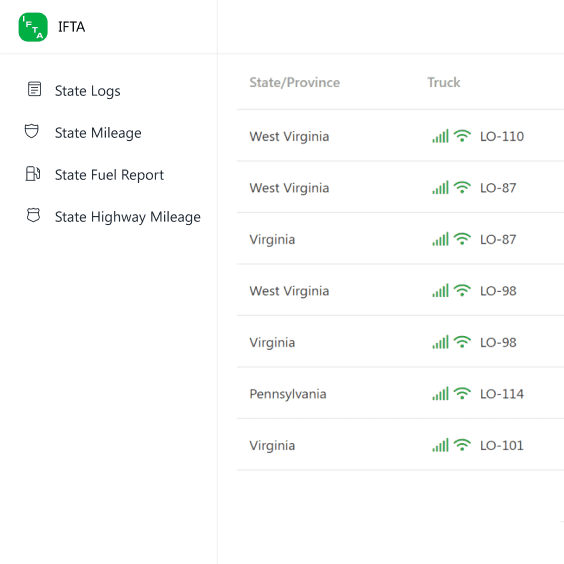Click Wi-Fi icon next to LO-101
The width and height of the screenshot is (564, 564).
[462, 445]
